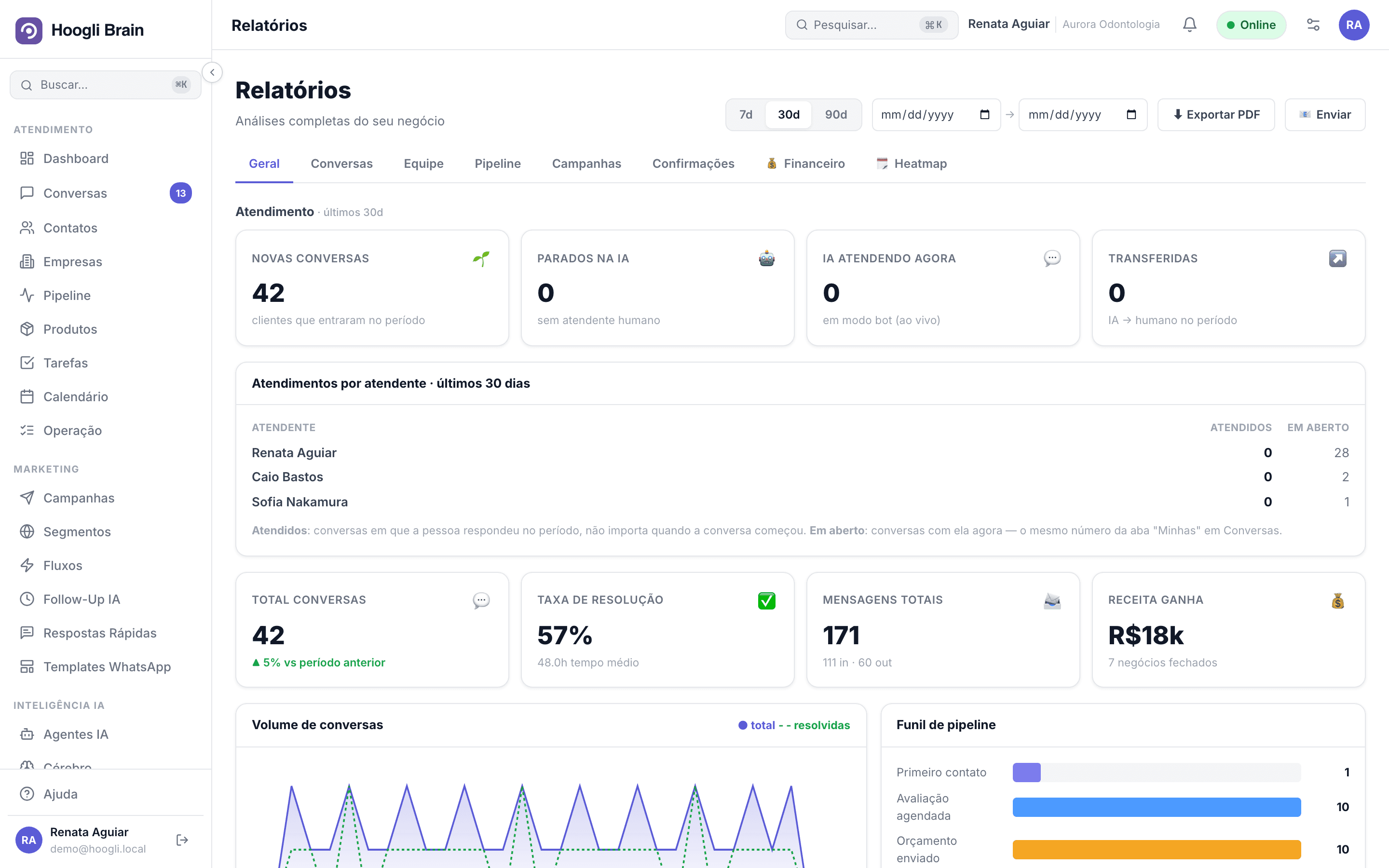Screen dimensions: 1389x868
Task: Open the Heatmap tab
Action: click(912, 163)
